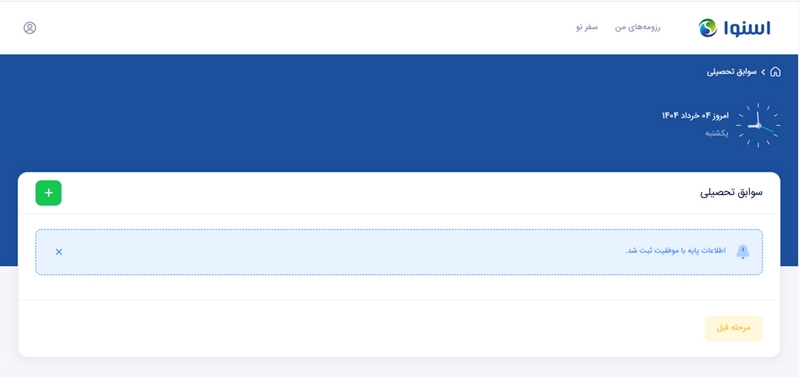Image resolution: width=800 pixels, height=377 pixels.
Task: Click the analog clock icon
Action: 758,125
